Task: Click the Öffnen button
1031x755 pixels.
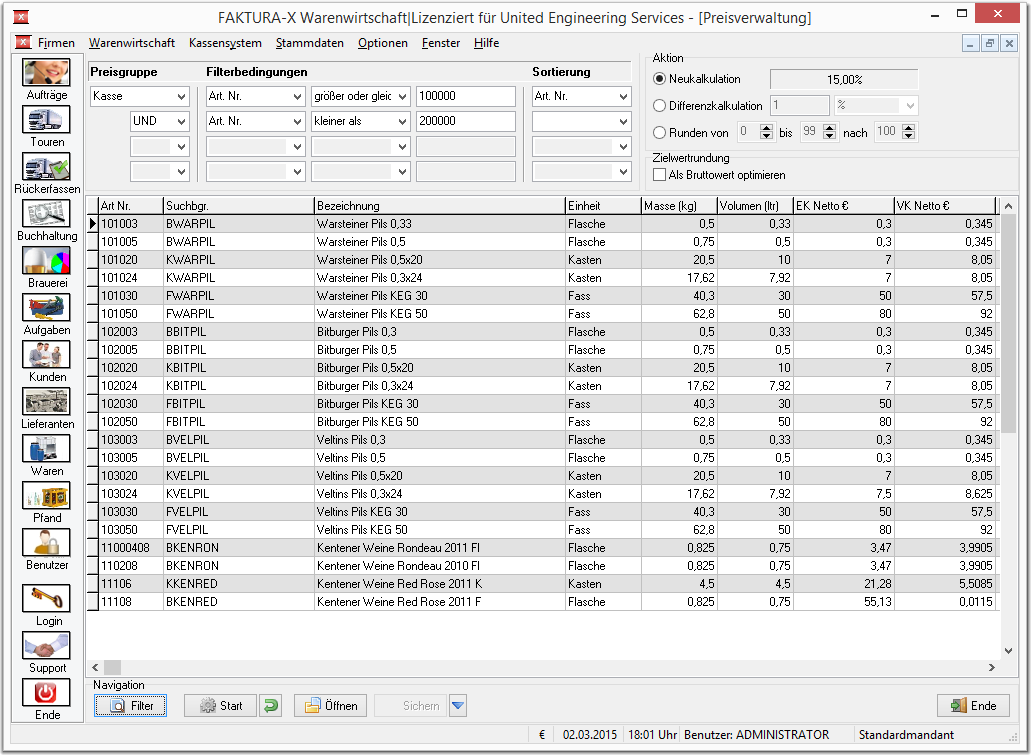Action: pos(330,706)
